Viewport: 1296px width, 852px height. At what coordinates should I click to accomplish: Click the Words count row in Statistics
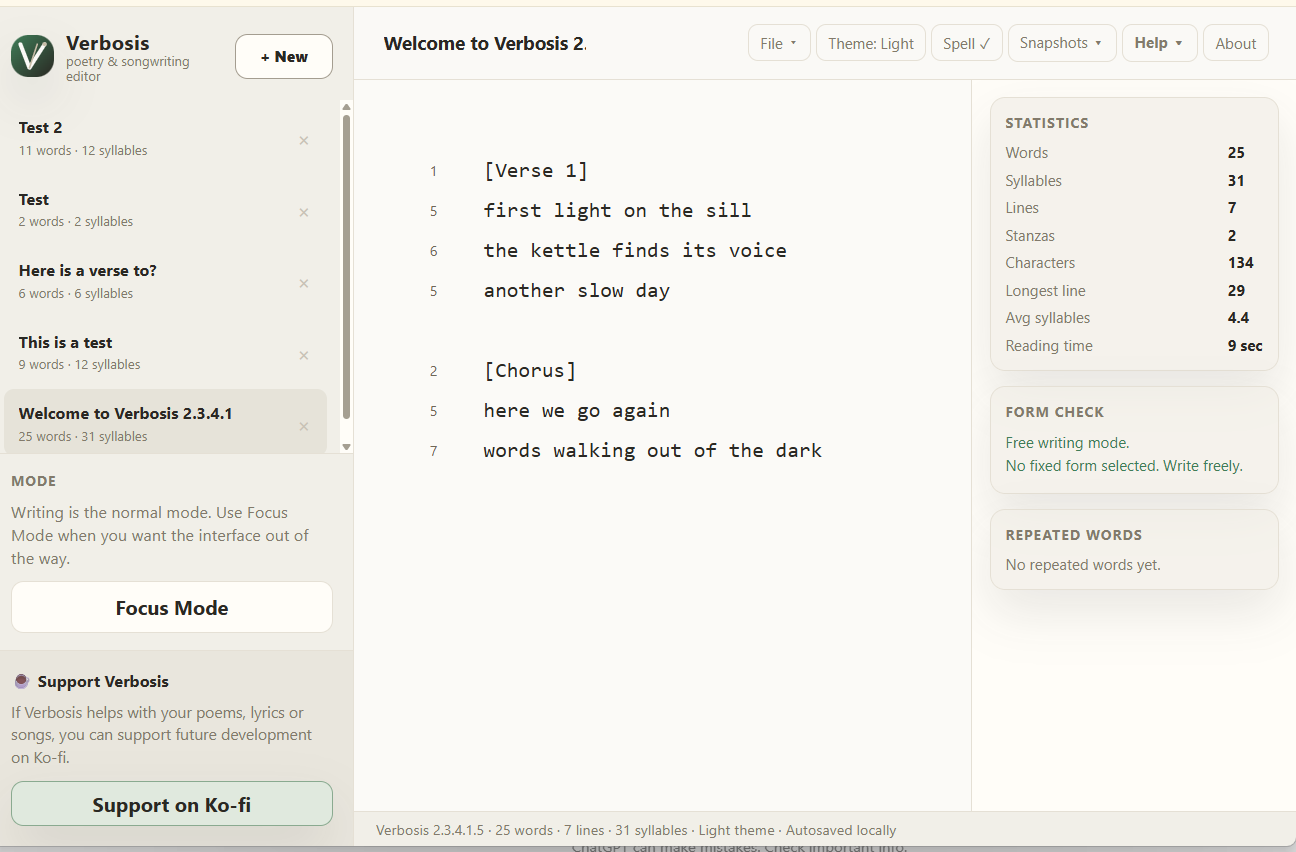(1134, 153)
